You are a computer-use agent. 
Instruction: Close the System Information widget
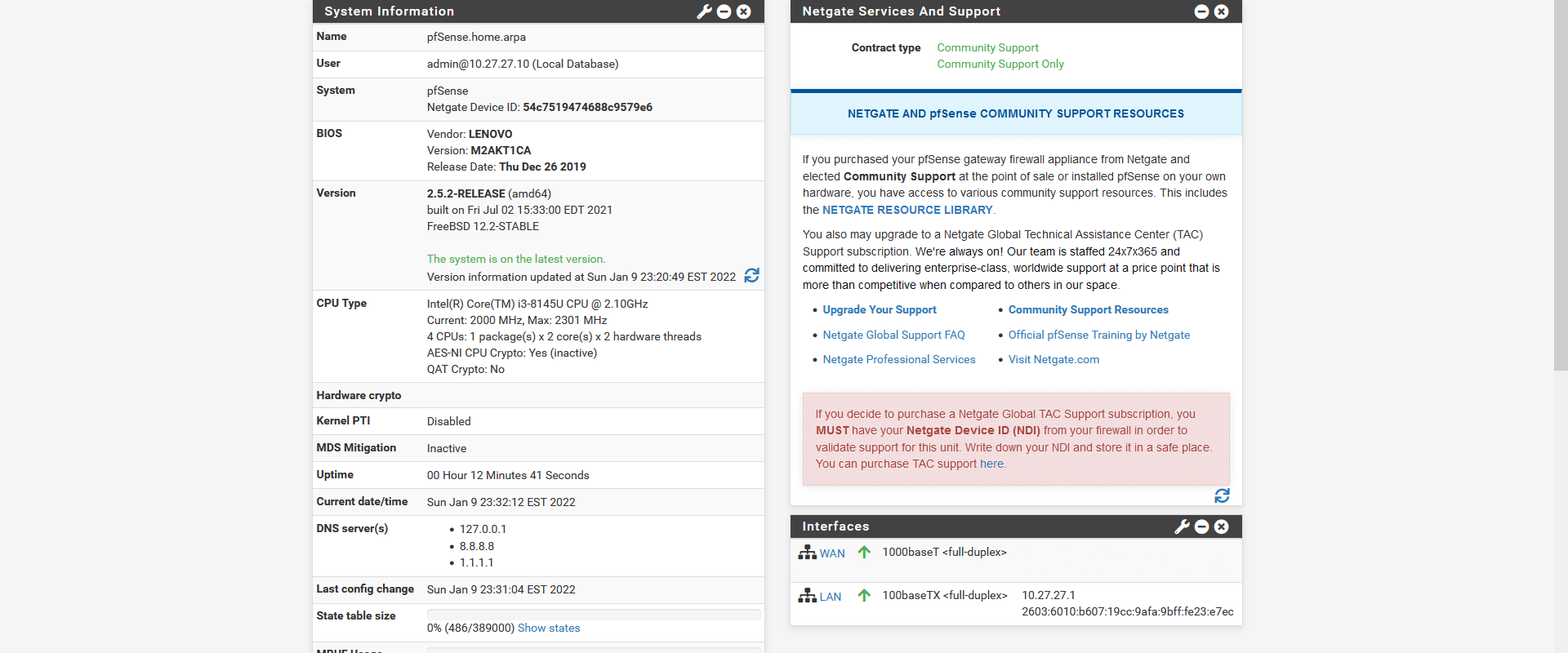point(743,11)
